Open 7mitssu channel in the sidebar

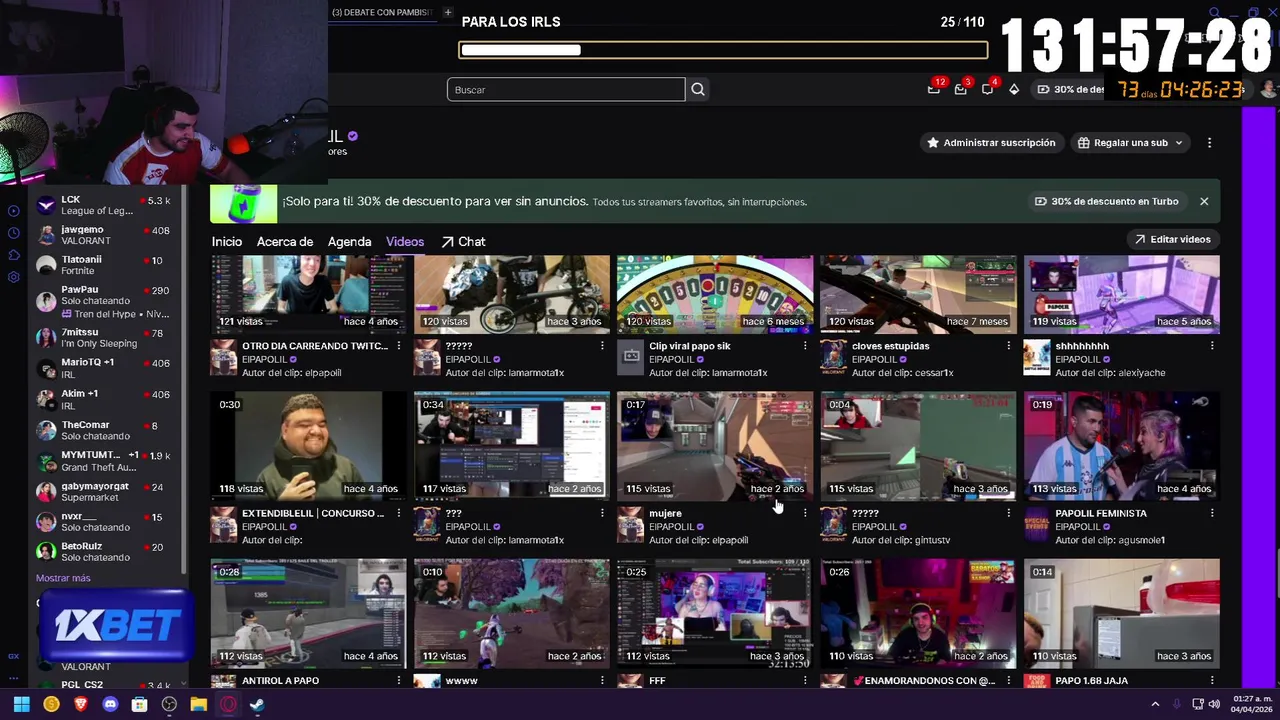[x=104, y=338]
